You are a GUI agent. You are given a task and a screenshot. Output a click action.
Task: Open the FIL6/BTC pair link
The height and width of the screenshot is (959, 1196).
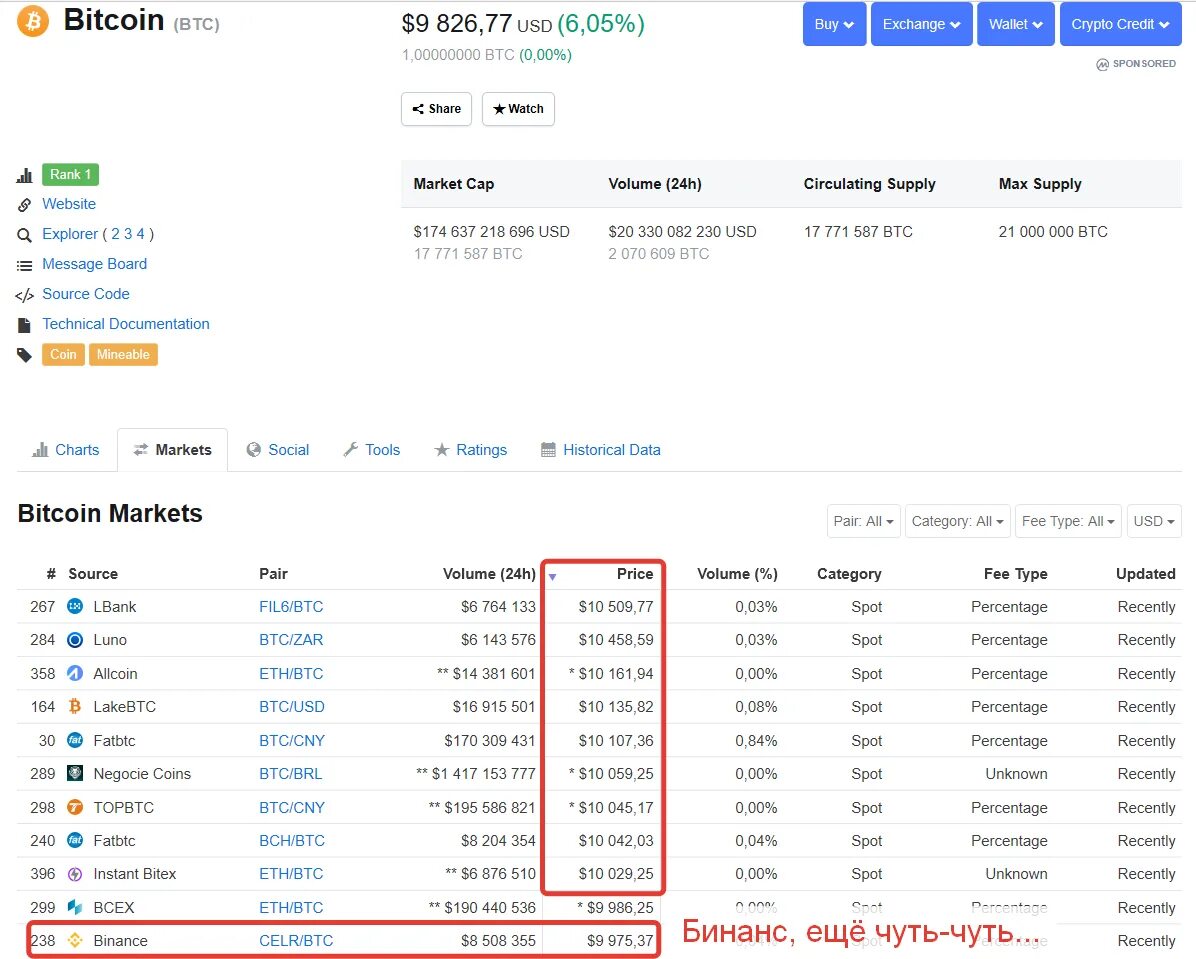point(291,607)
